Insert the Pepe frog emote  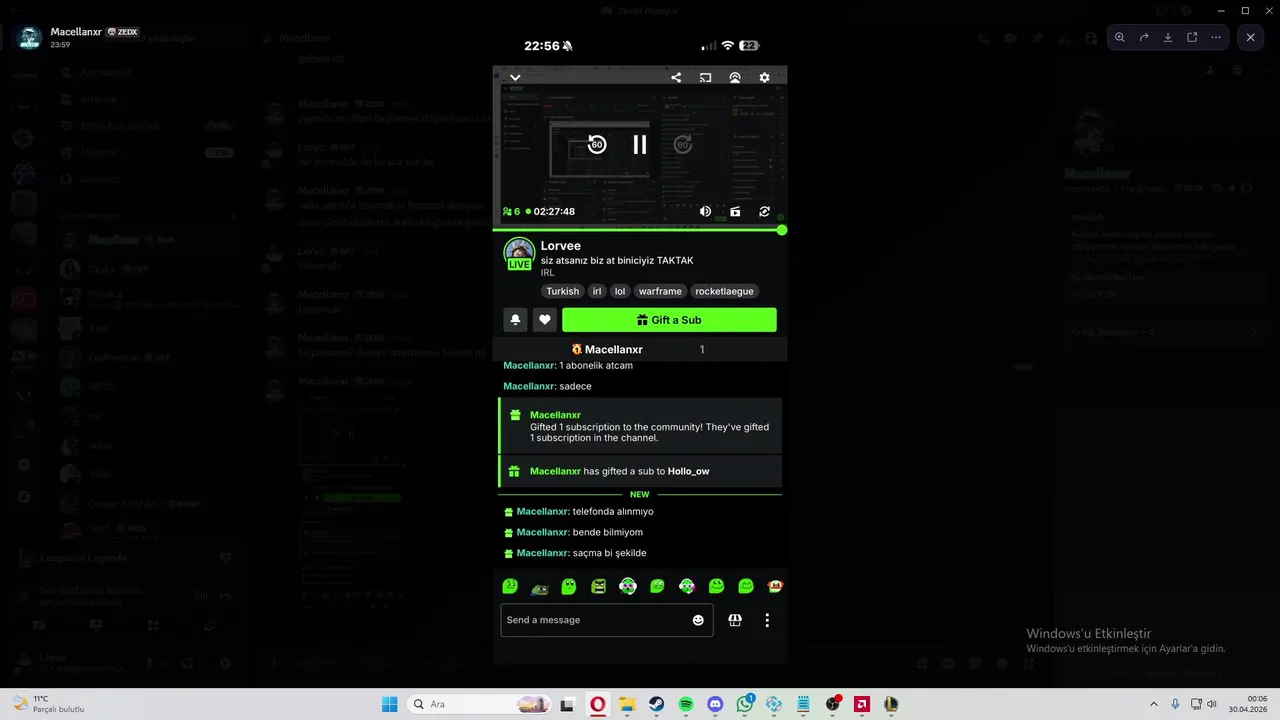(x=539, y=587)
